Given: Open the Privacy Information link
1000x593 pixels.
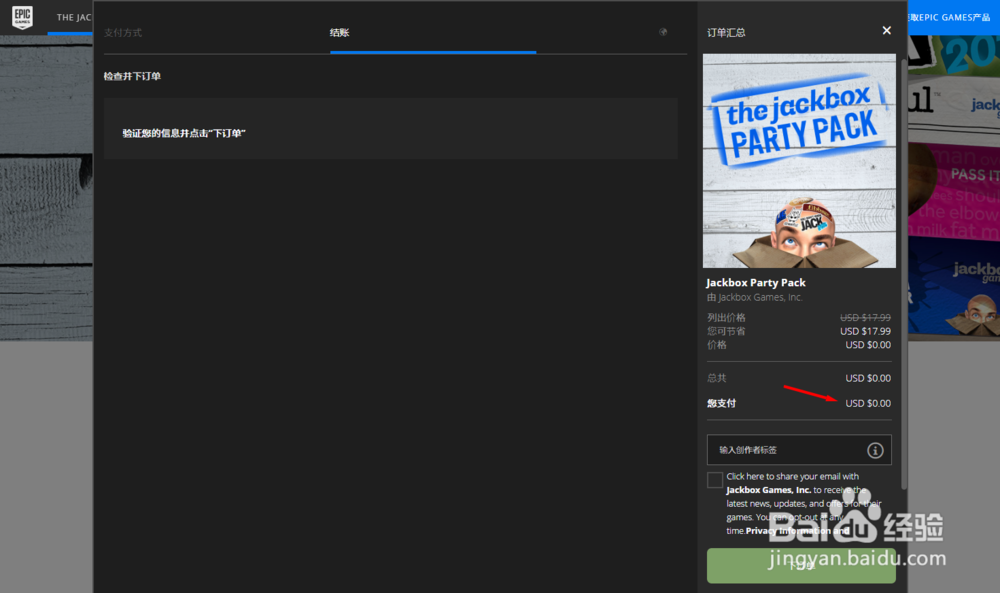Looking at the screenshot, I should (798, 531).
